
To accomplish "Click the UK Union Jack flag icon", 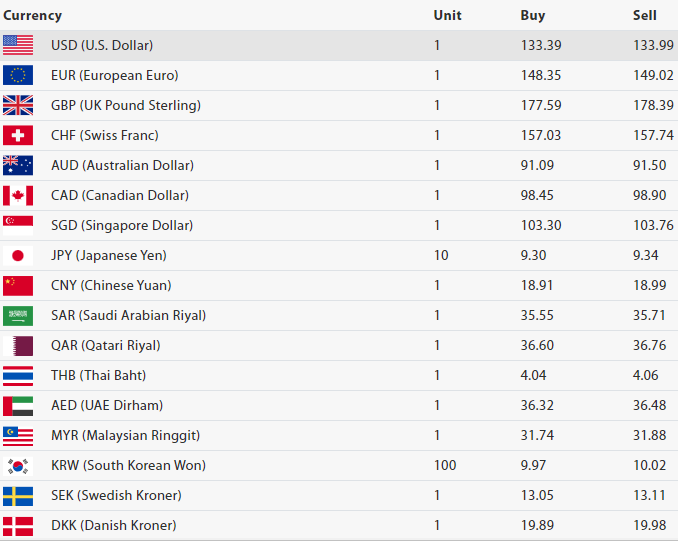I will point(18,105).
